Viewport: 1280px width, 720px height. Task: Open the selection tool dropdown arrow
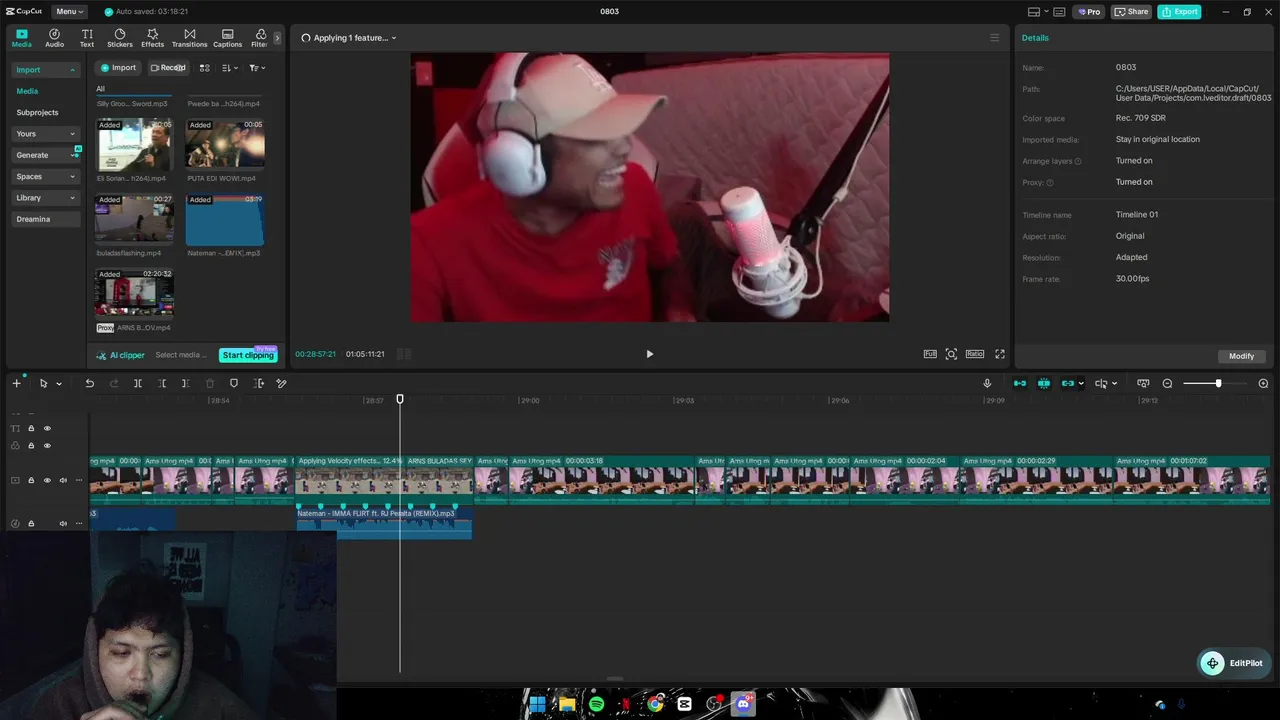coord(59,384)
